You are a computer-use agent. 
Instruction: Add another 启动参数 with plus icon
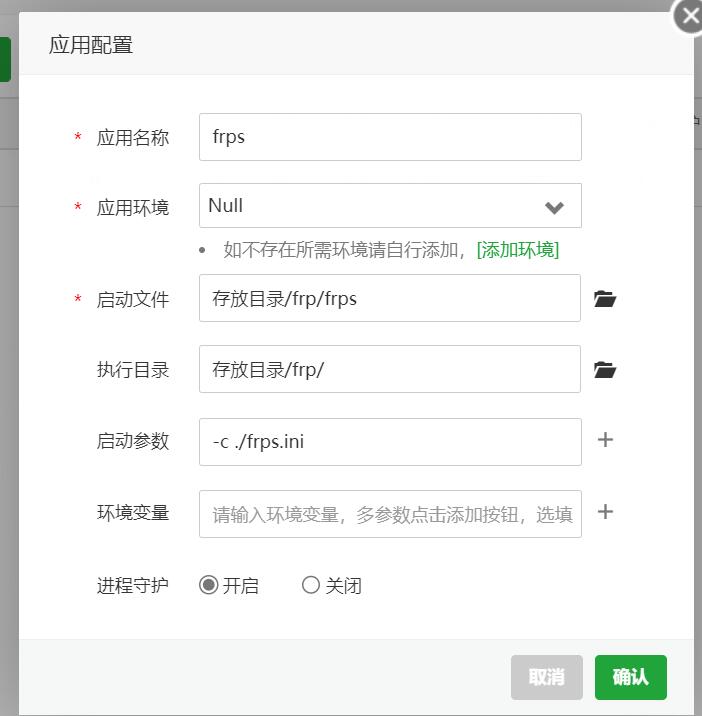point(605,440)
